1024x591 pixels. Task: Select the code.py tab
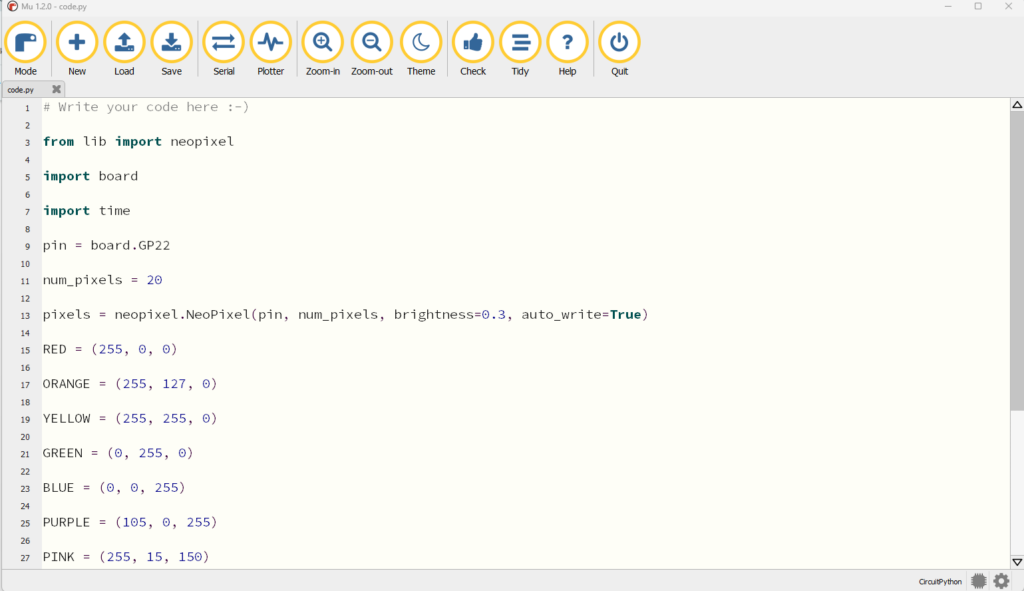(x=22, y=90)
